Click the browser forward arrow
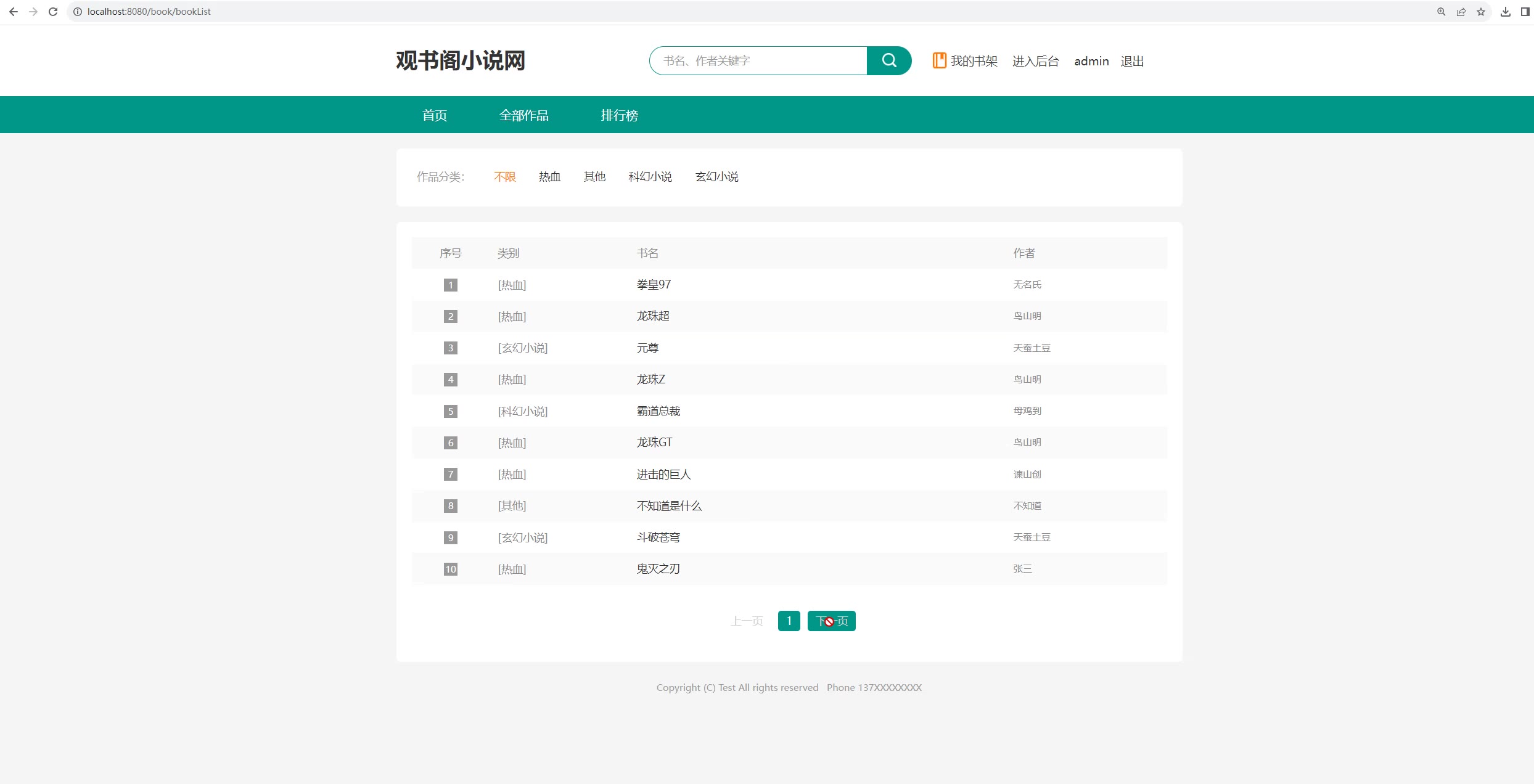Image resolution: width=1534 pixels, height=784 pixels. (33, 12)
